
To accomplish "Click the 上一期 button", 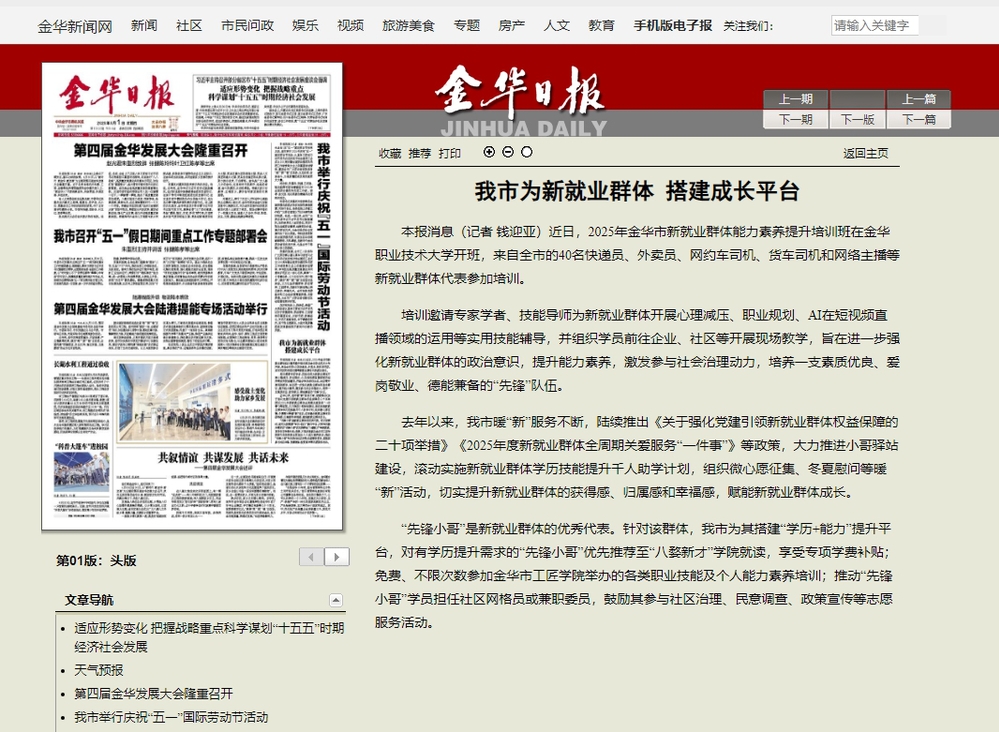I will 795,99.
